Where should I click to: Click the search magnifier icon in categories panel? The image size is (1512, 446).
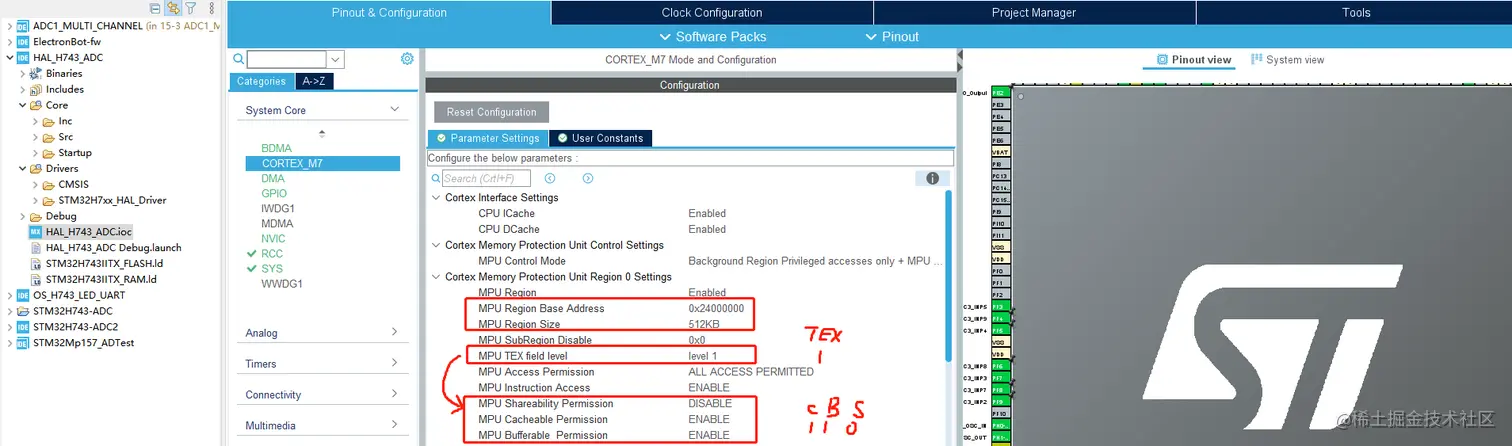(x=239, y=59)
